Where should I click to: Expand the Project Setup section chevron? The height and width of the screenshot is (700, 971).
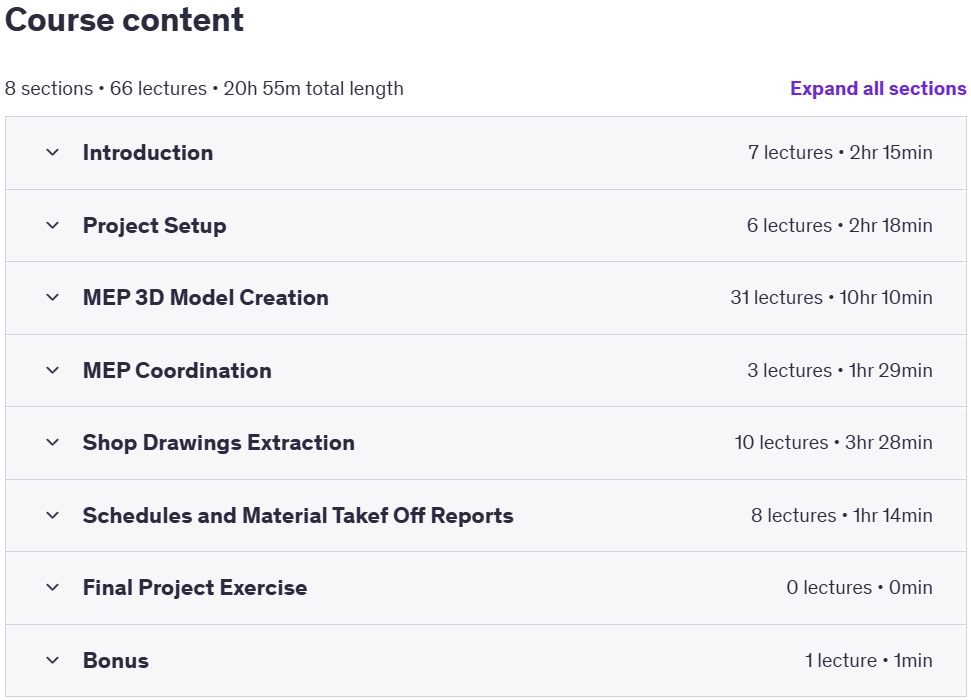53,225
